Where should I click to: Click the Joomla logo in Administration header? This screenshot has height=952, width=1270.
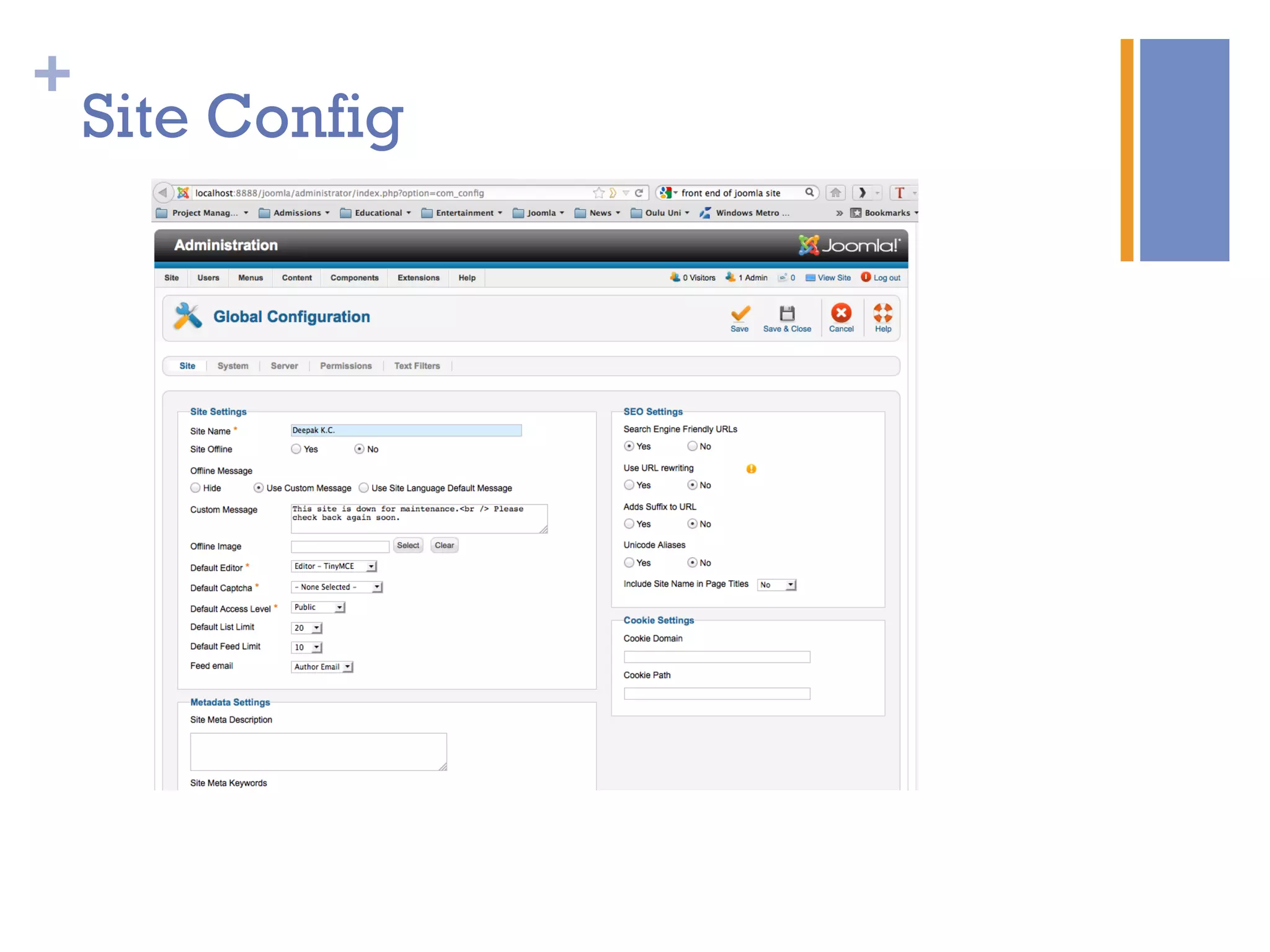point(849,245)
